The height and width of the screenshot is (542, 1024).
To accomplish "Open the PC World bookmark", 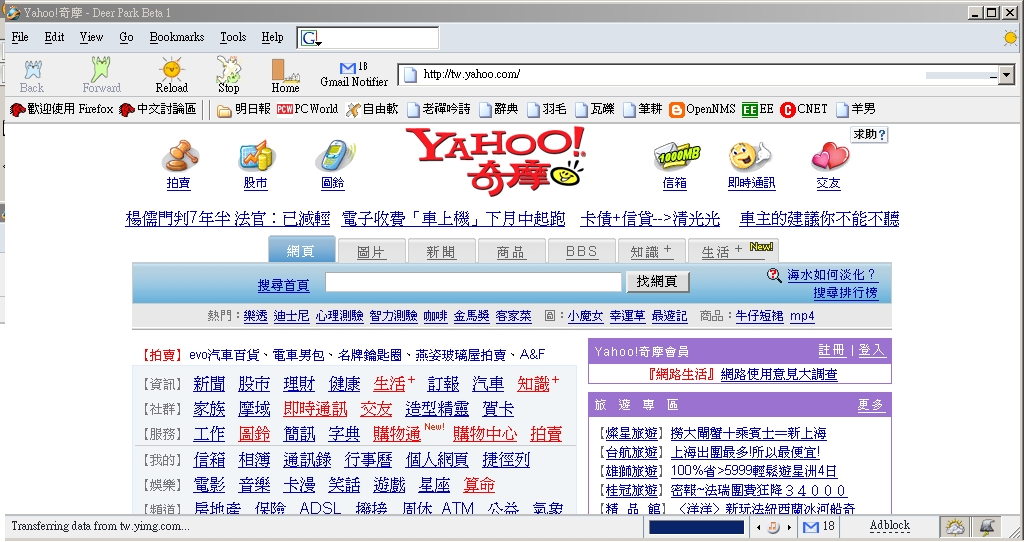I will tap(307, 109).
